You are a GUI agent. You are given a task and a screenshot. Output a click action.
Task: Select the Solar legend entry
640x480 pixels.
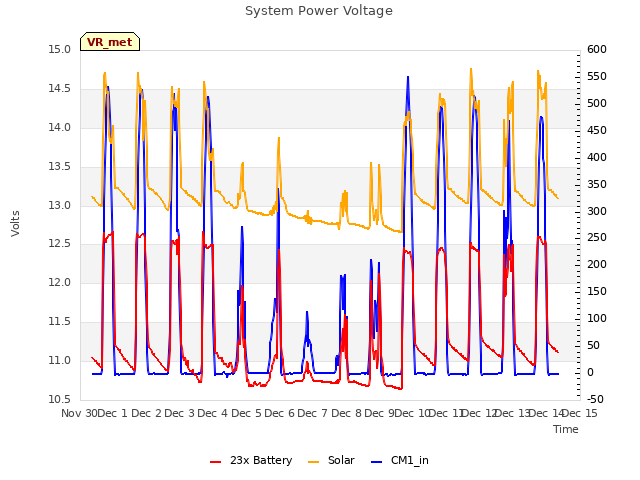[331, 460]
